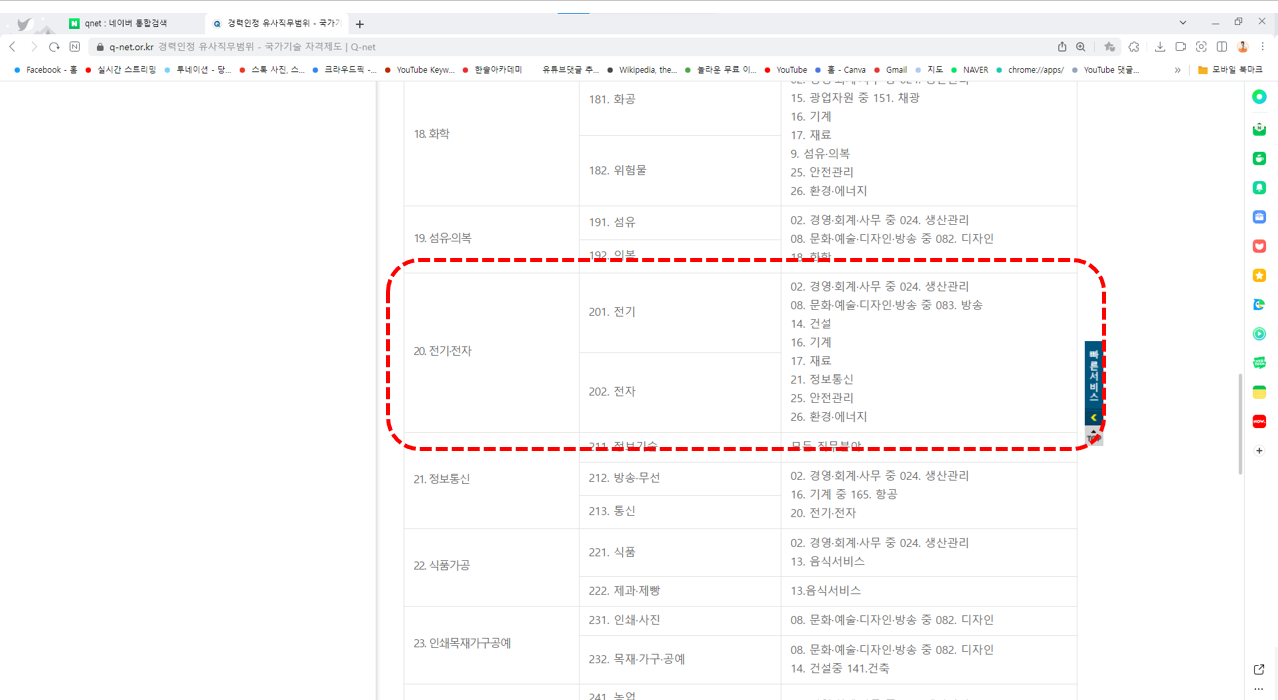
Task: Select the 182. 위험물 cell
Action: [680, 170]
